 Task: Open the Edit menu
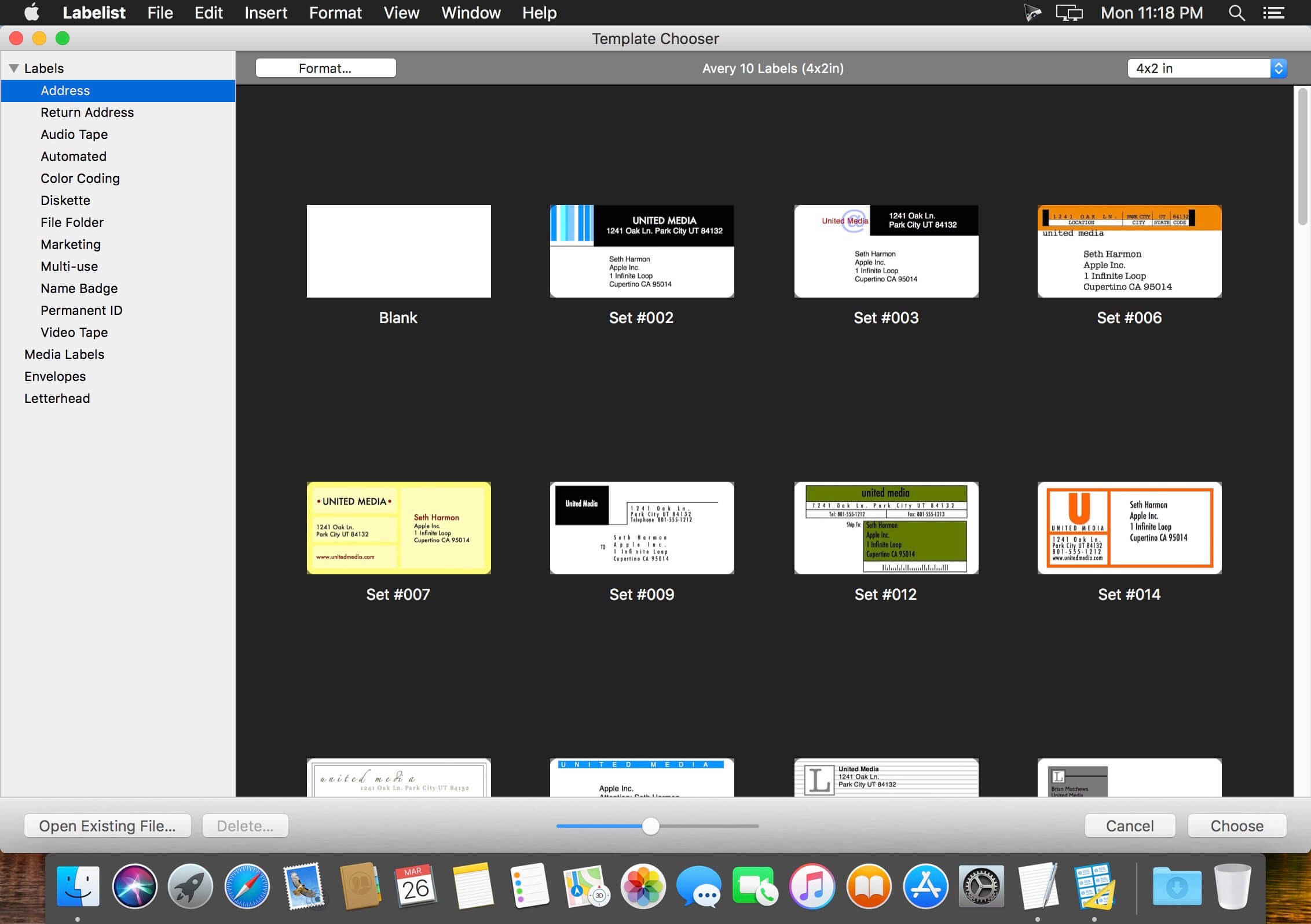(208, 13)
